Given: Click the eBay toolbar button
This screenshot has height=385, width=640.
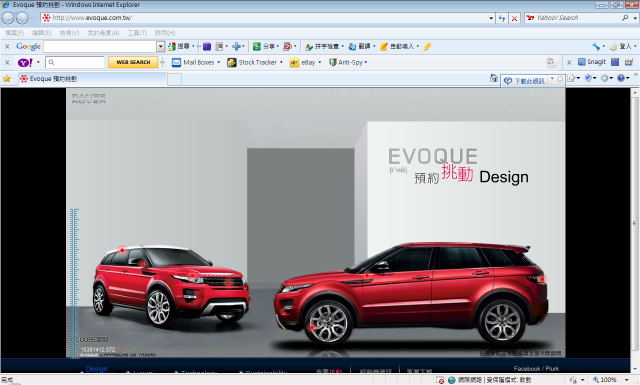Looking at the screenshot, I should [303, 62].
